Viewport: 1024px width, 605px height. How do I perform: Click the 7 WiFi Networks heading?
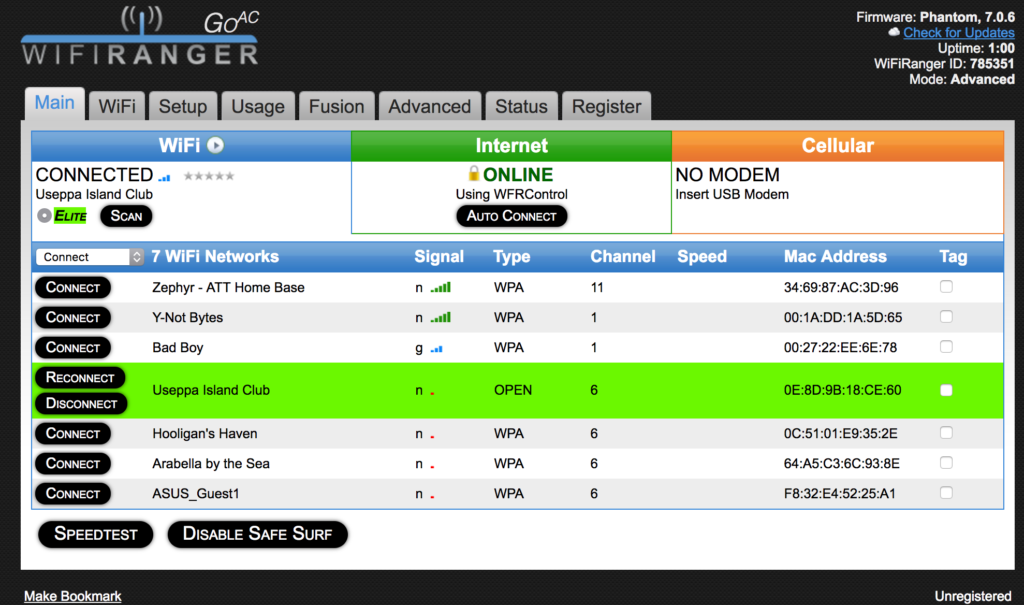(216, 257)
